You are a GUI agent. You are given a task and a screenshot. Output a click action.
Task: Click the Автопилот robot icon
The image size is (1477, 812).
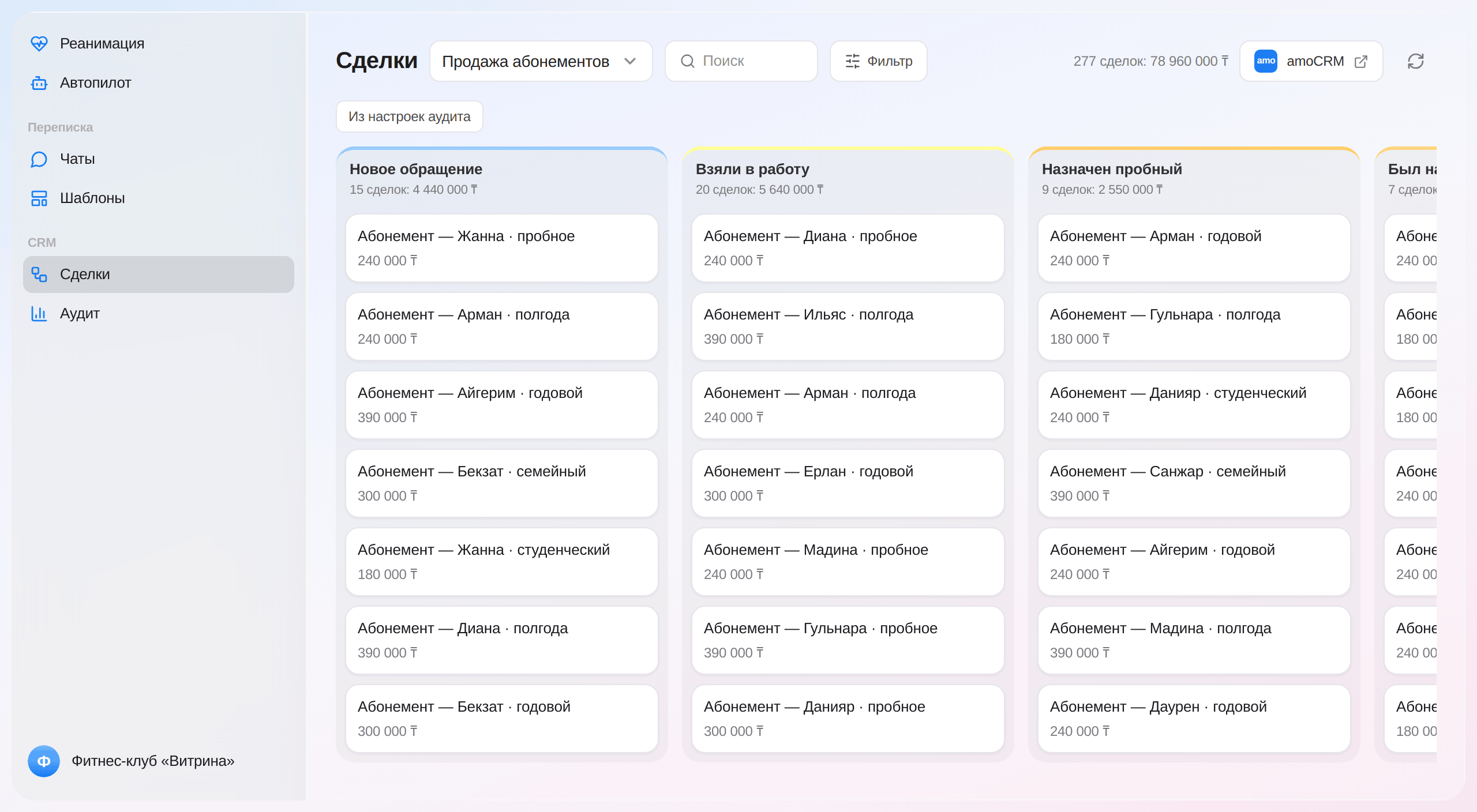(x=39, y=83)
